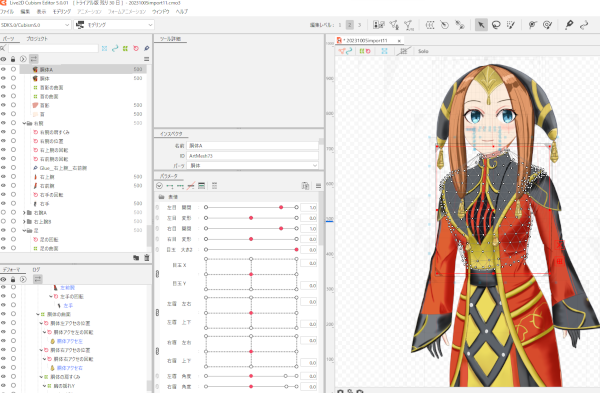
Task: Click the parts search input field
Action: 53,49
